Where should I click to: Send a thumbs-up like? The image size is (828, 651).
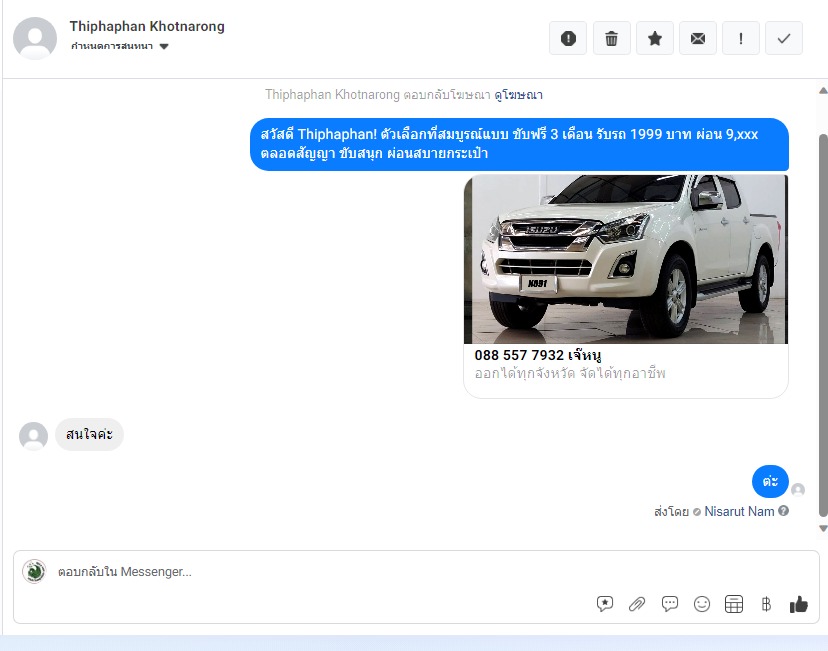[x=798, y=603]
